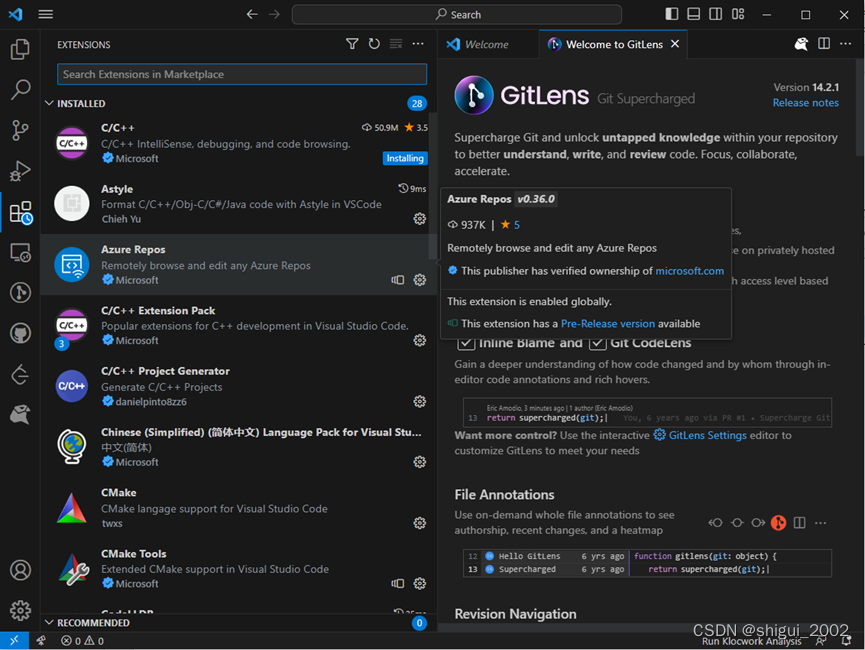
Task: Toggle primary side bar layout icon
Action: (x=671, y=14)
